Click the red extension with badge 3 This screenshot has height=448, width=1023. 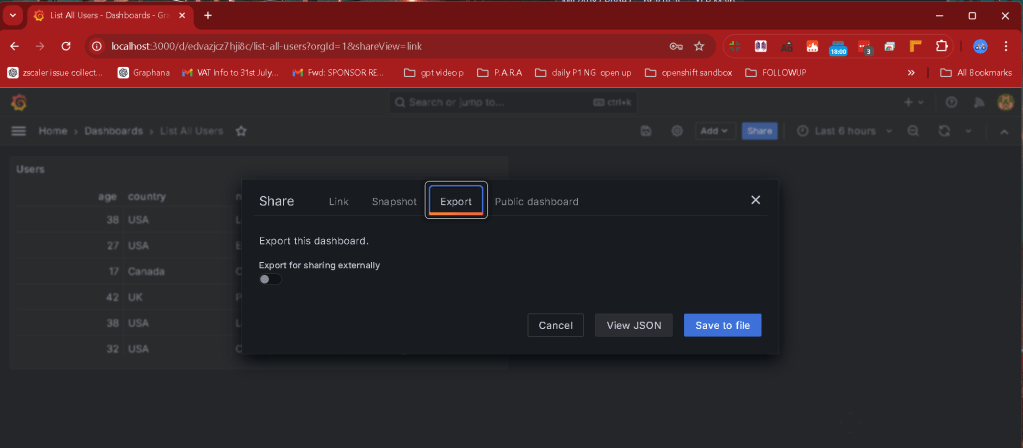[864, 47]
